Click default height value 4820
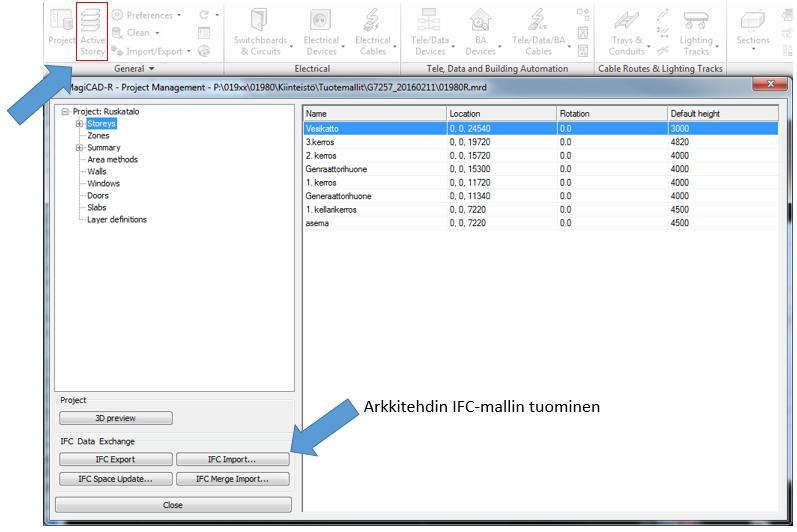The height and width of the screenshot is (532, 797). (x=680, y=142)
